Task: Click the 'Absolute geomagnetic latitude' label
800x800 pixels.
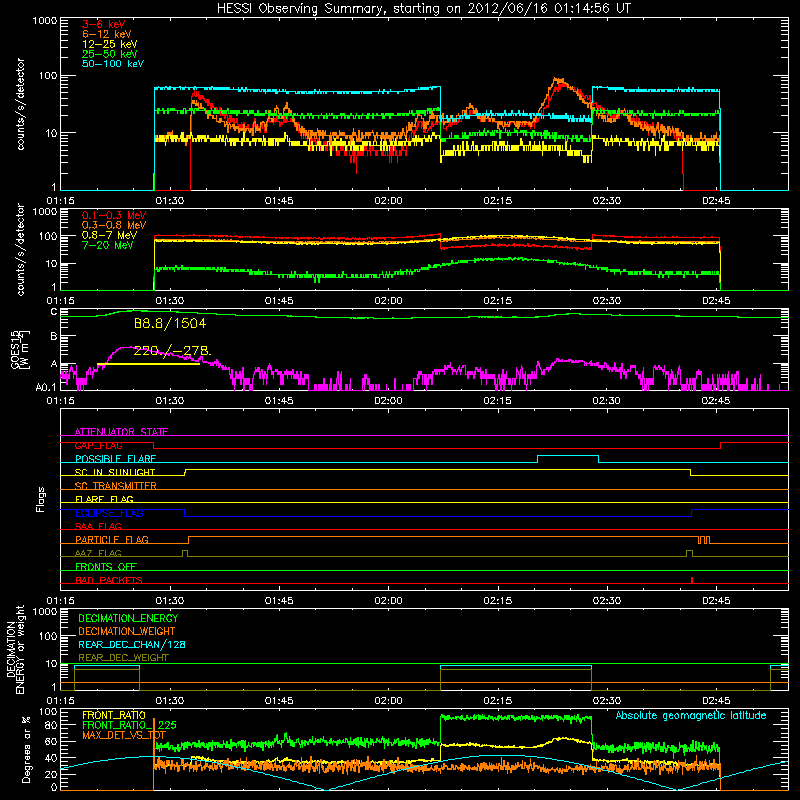Action: 691,716
